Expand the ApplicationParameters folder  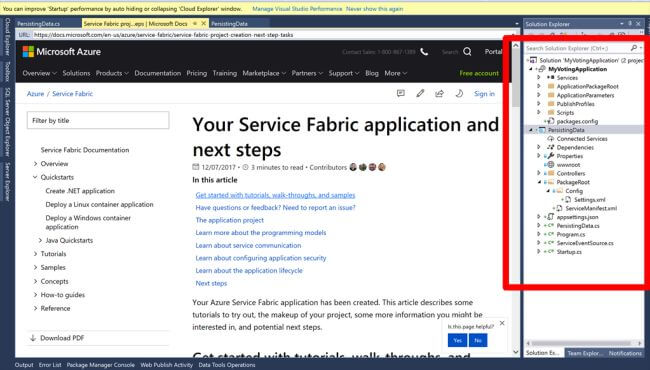click(539, 95)
